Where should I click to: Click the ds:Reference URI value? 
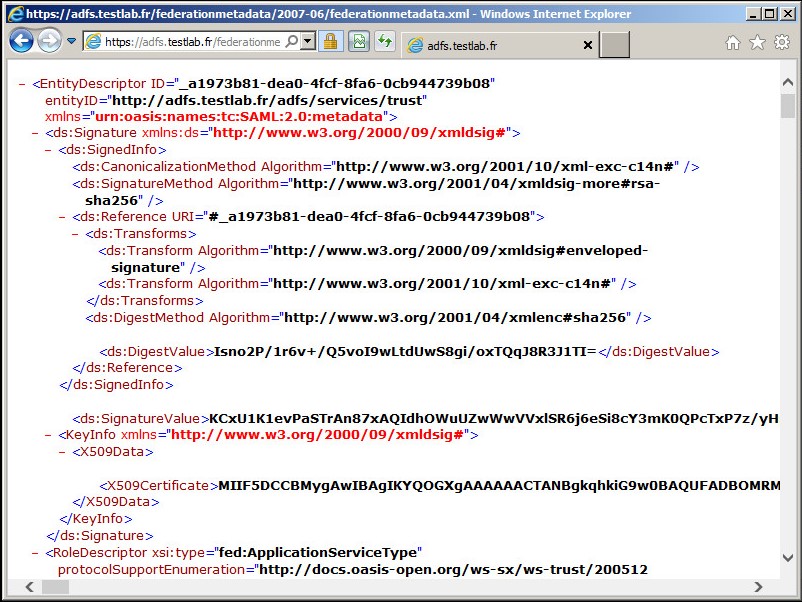369,217
